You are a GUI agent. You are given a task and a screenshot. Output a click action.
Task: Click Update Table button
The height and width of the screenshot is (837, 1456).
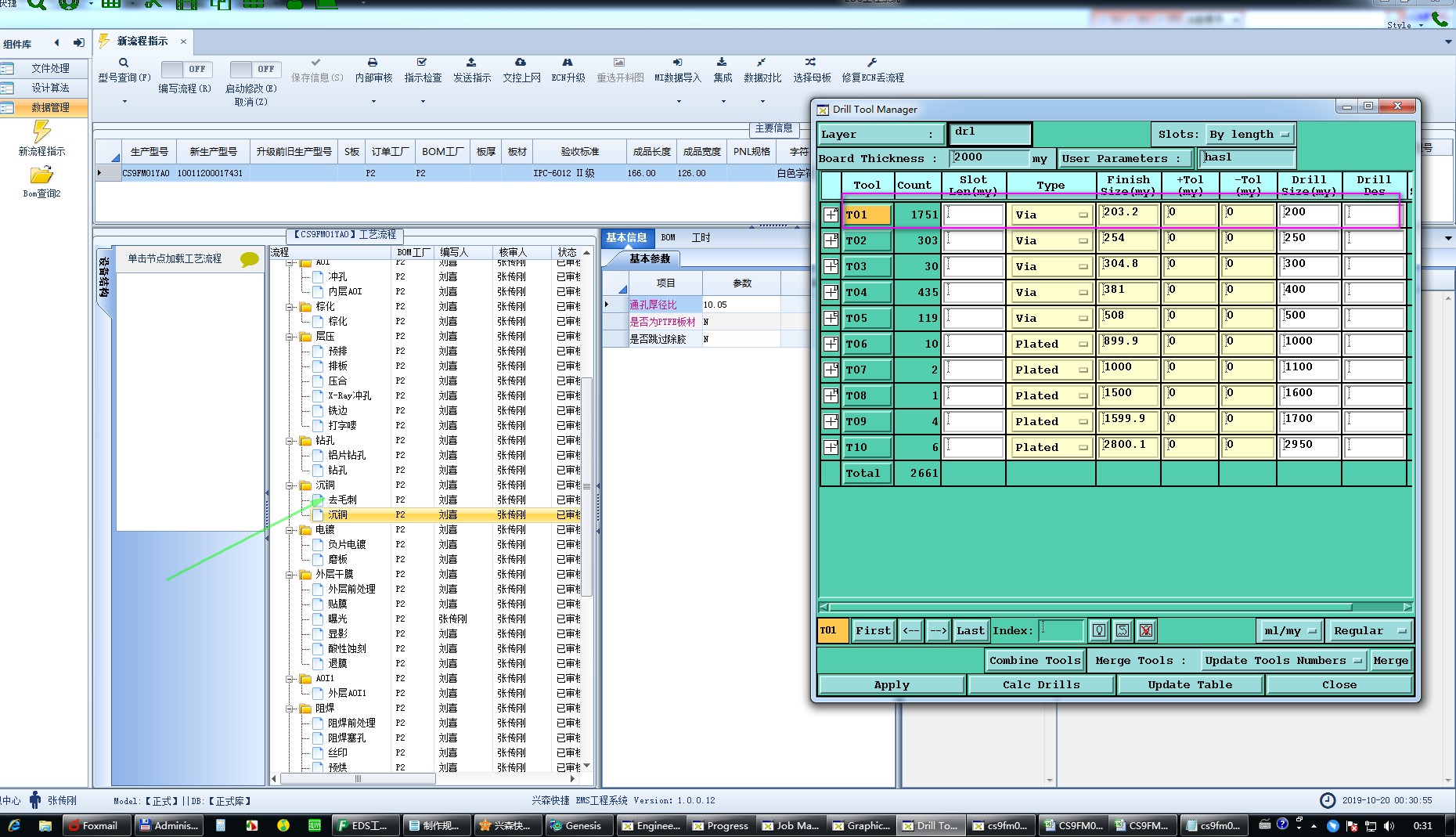pyautogui.click(x=1190, y=684)
